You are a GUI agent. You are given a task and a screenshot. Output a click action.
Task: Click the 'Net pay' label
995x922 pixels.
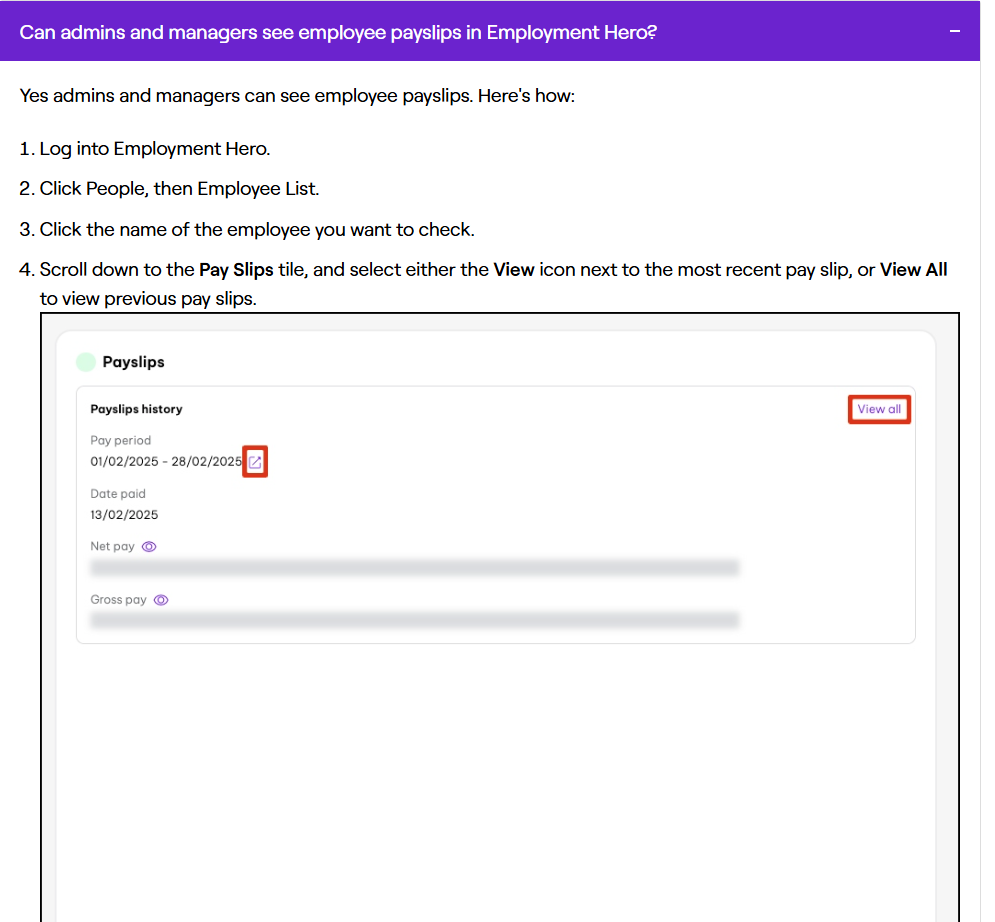(112, 546)
